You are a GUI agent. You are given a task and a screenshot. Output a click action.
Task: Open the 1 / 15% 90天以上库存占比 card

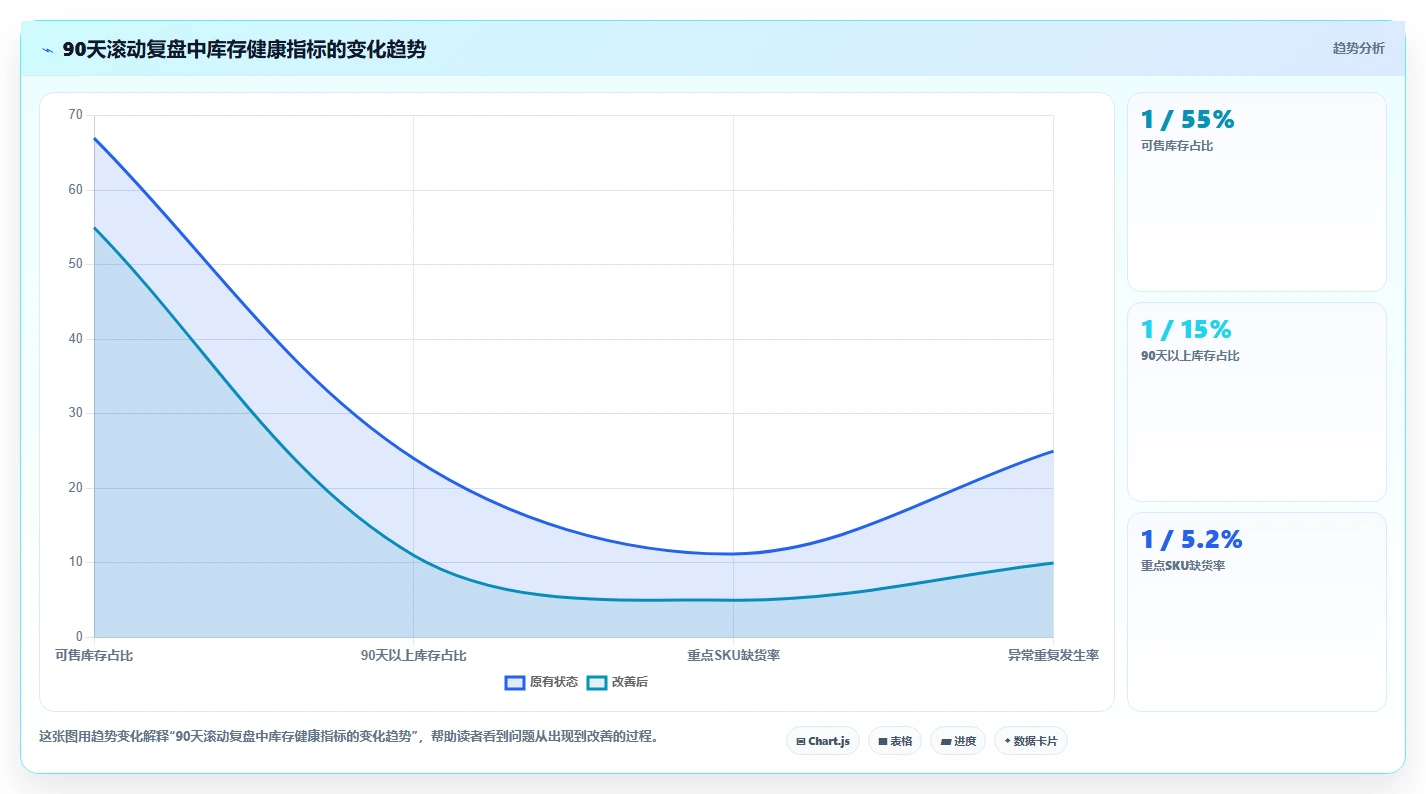[1256, 402]
